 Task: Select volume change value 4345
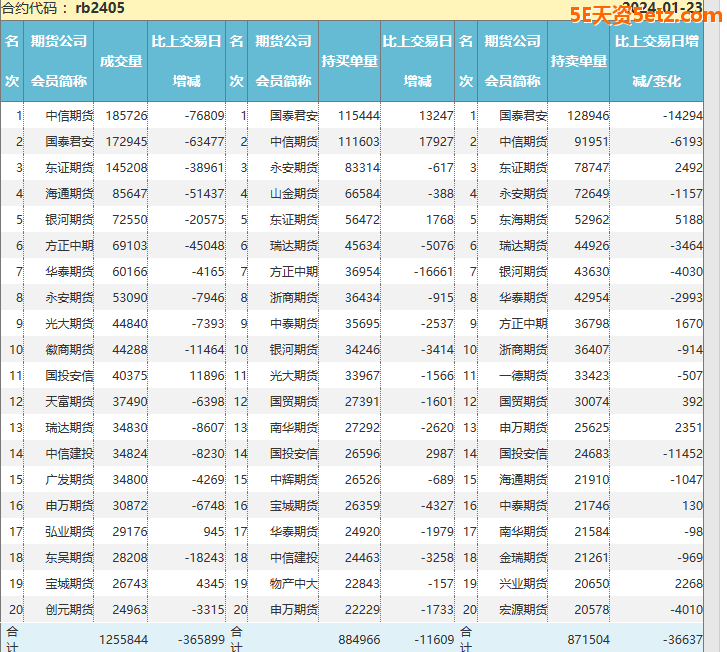tap(210, 583)
